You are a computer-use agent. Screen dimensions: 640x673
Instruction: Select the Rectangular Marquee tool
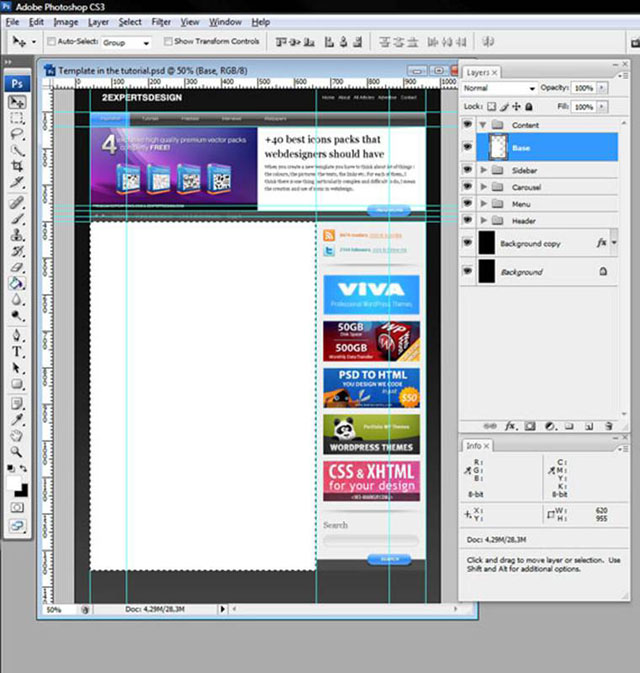(17, 118)
